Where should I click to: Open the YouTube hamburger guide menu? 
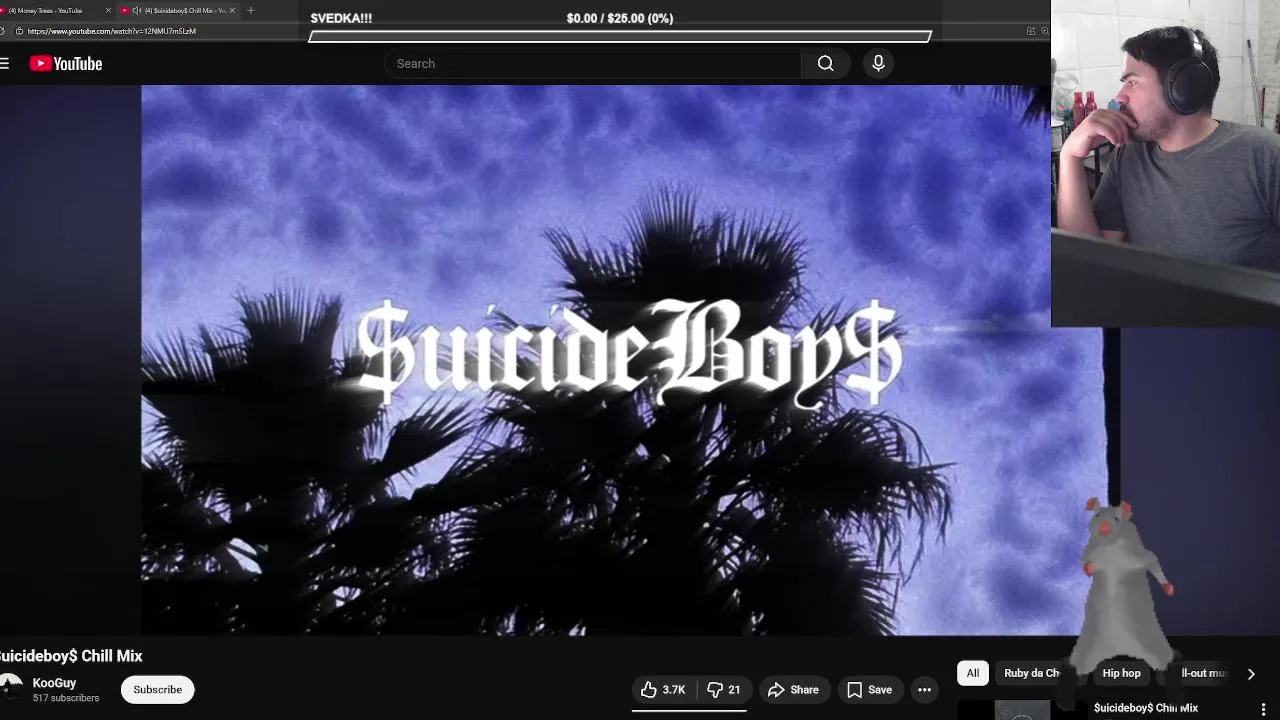coord(5,64)
